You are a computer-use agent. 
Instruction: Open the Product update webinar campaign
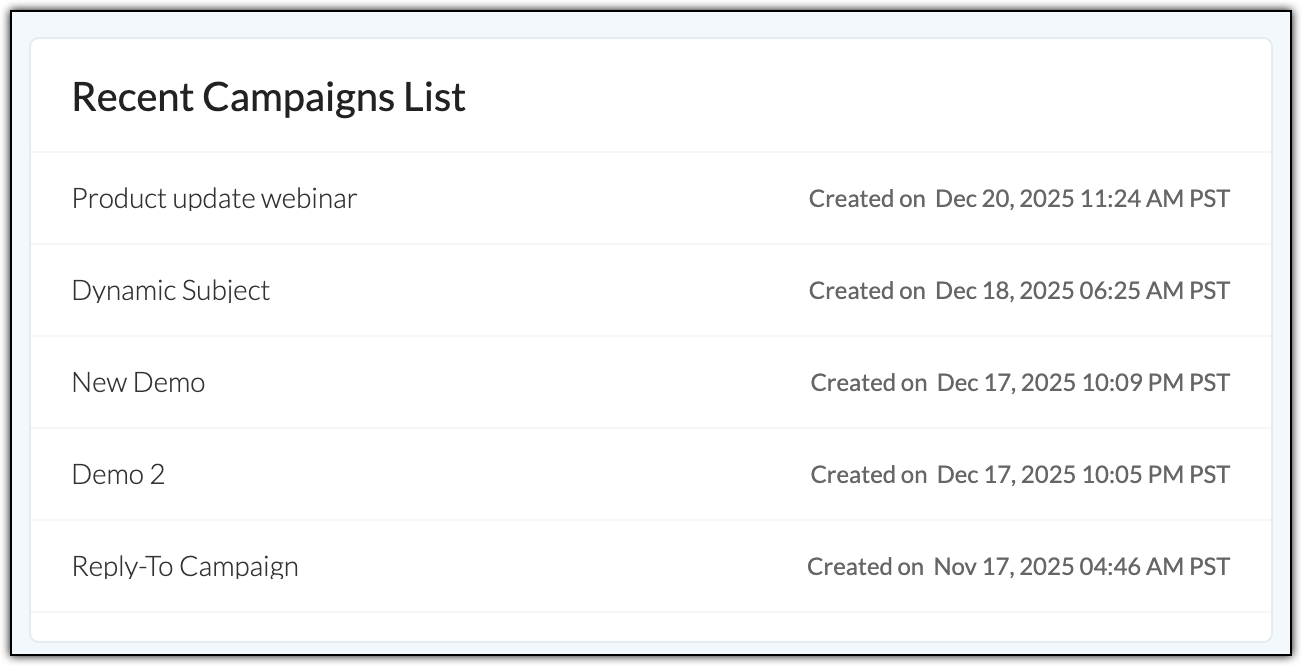[214, 199]
